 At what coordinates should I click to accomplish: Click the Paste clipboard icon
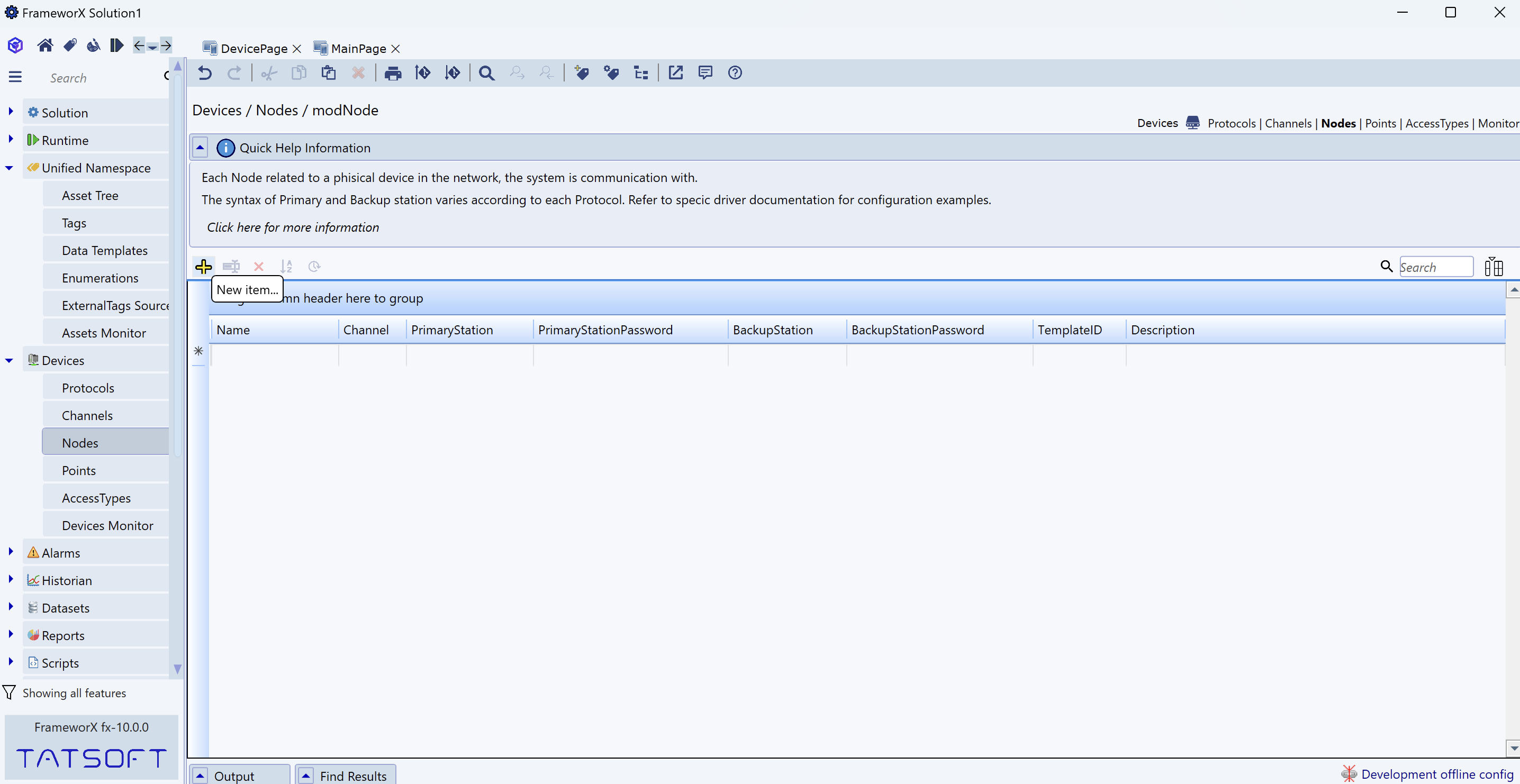tap(329, 72)
